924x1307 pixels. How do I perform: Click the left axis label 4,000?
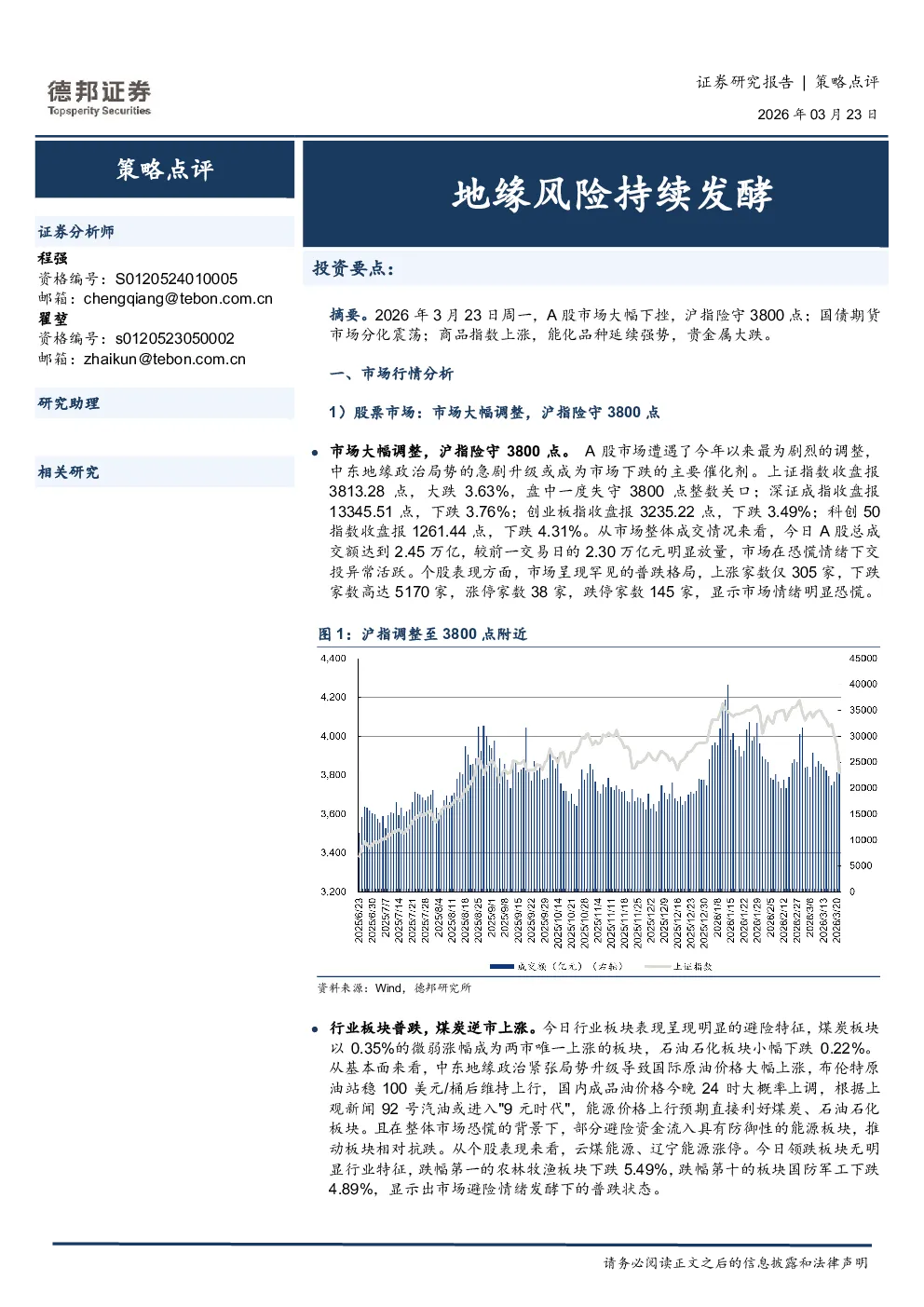[x=333, y=736]
